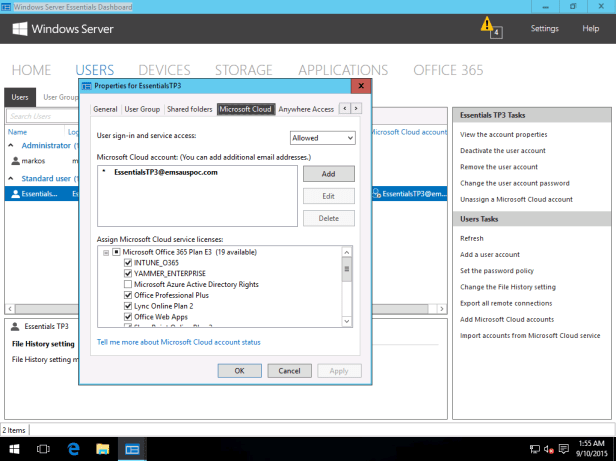The height and width of the screenshot is (461, 616).
Task: Open Task View in the taskbar
Action: coord(44,450)
